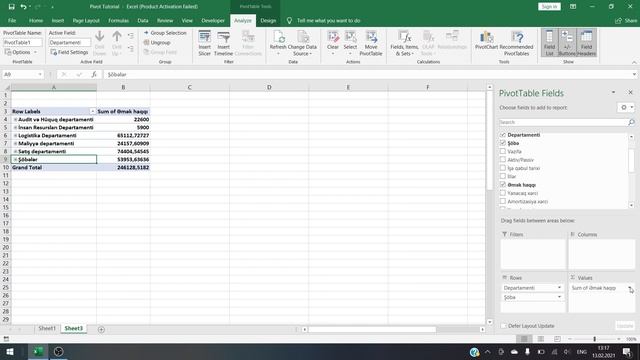Image resolution: width=640 pixels, height=360 pixels.
Task: Open Excel from the taskbar
Action: click(x=38, y=352)
